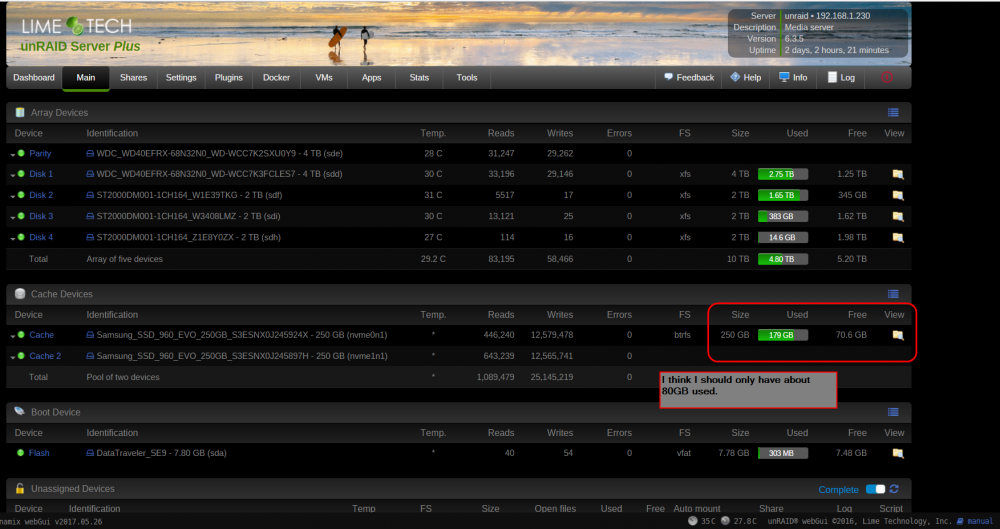The width and height of the screenshot is (1000, 529).
Task: Open the system Log
Action: 841,77
